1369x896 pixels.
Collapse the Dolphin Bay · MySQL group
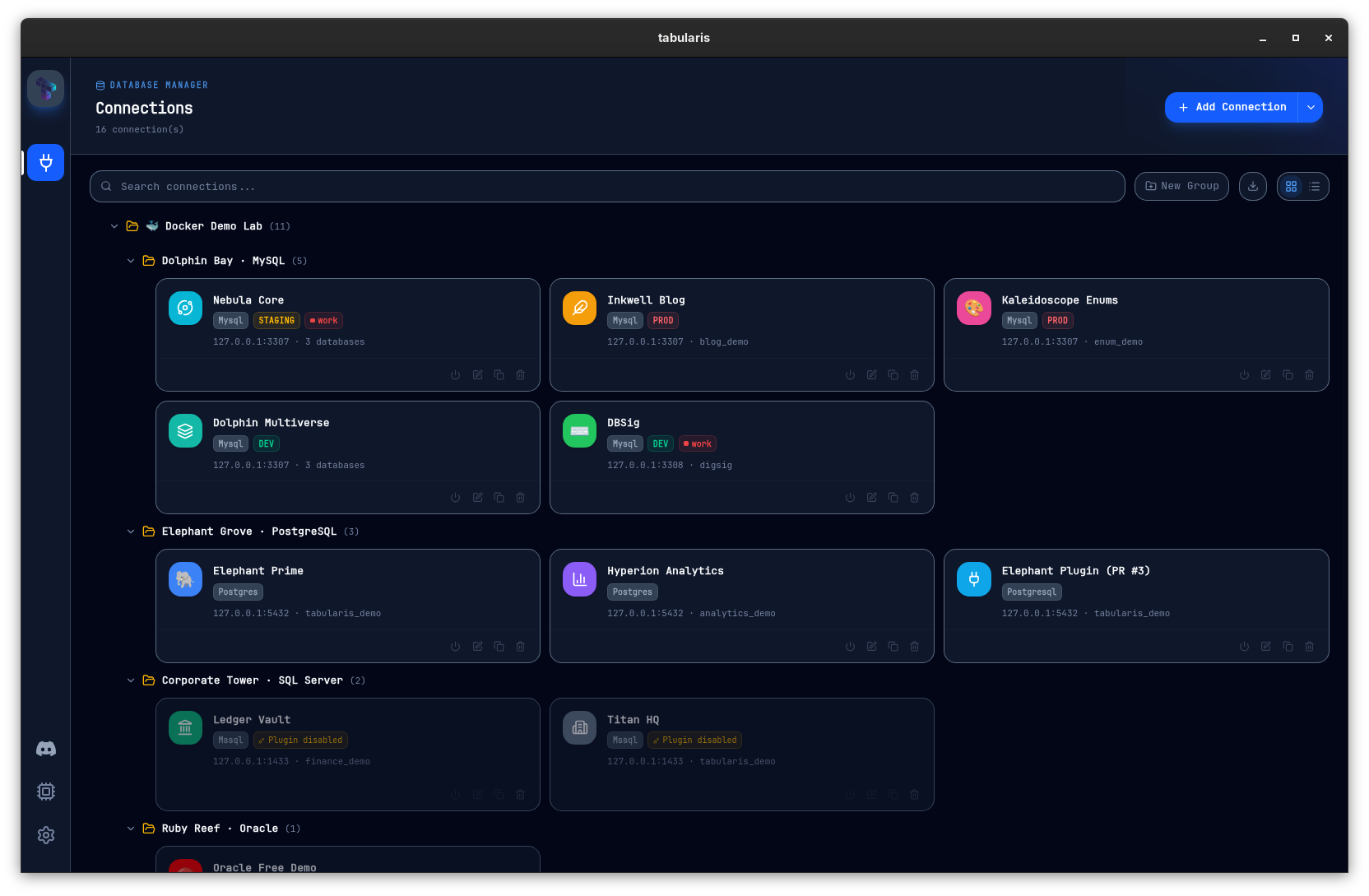click(x=131, y=261)
